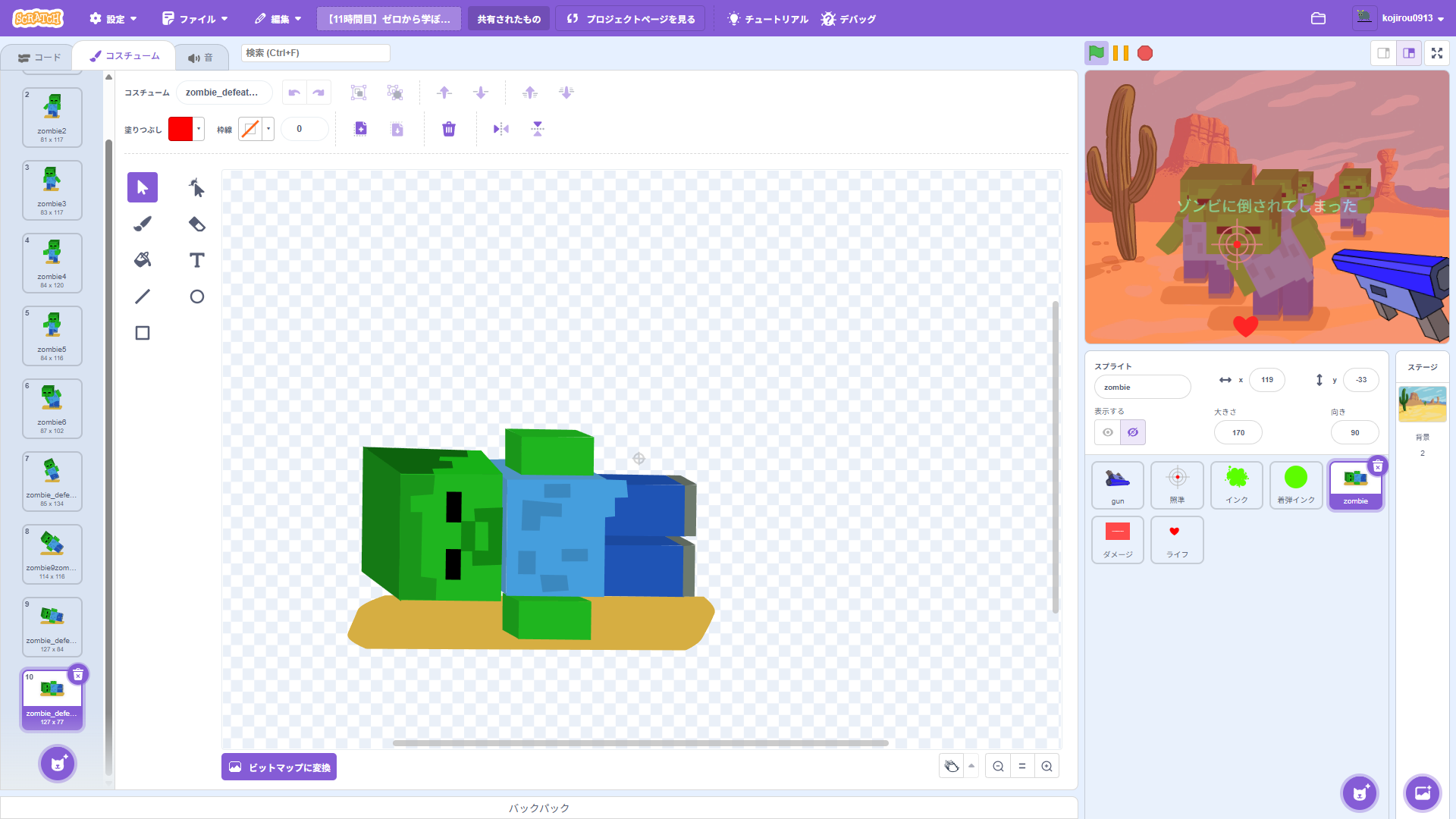This screenshot has height=819, width=1456.
Task: Show the zombie sprite with eye toggle
Action: tap(1108, 432)
